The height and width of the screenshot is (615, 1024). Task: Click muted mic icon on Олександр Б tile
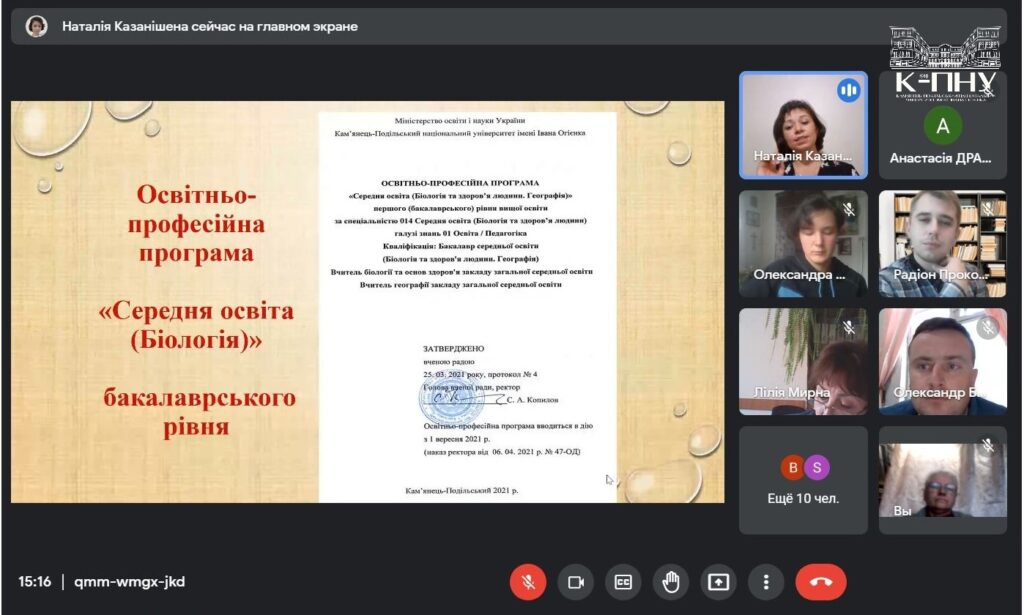(988, 328)
